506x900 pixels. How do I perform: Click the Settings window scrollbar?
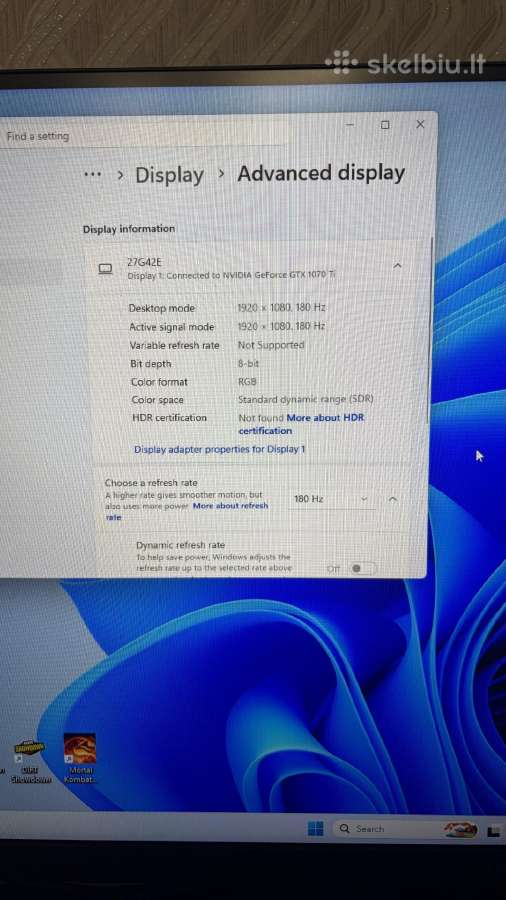pos(430,330)
